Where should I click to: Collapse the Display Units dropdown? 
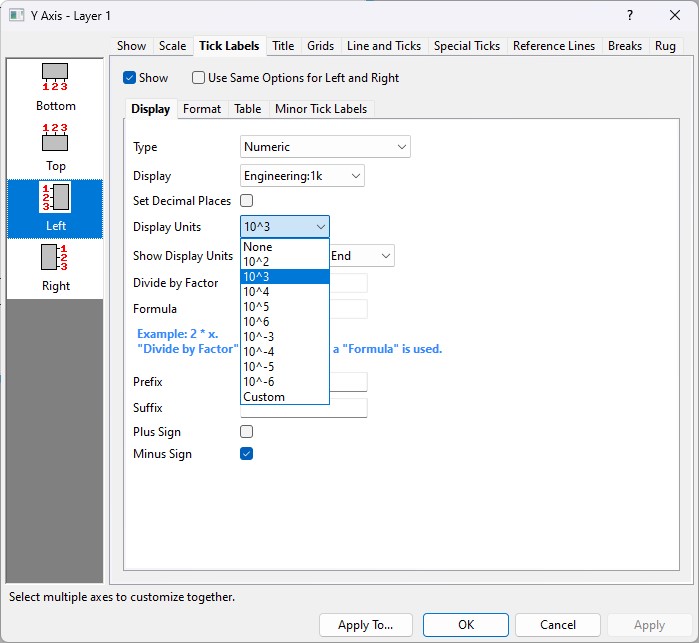(285, 227)
